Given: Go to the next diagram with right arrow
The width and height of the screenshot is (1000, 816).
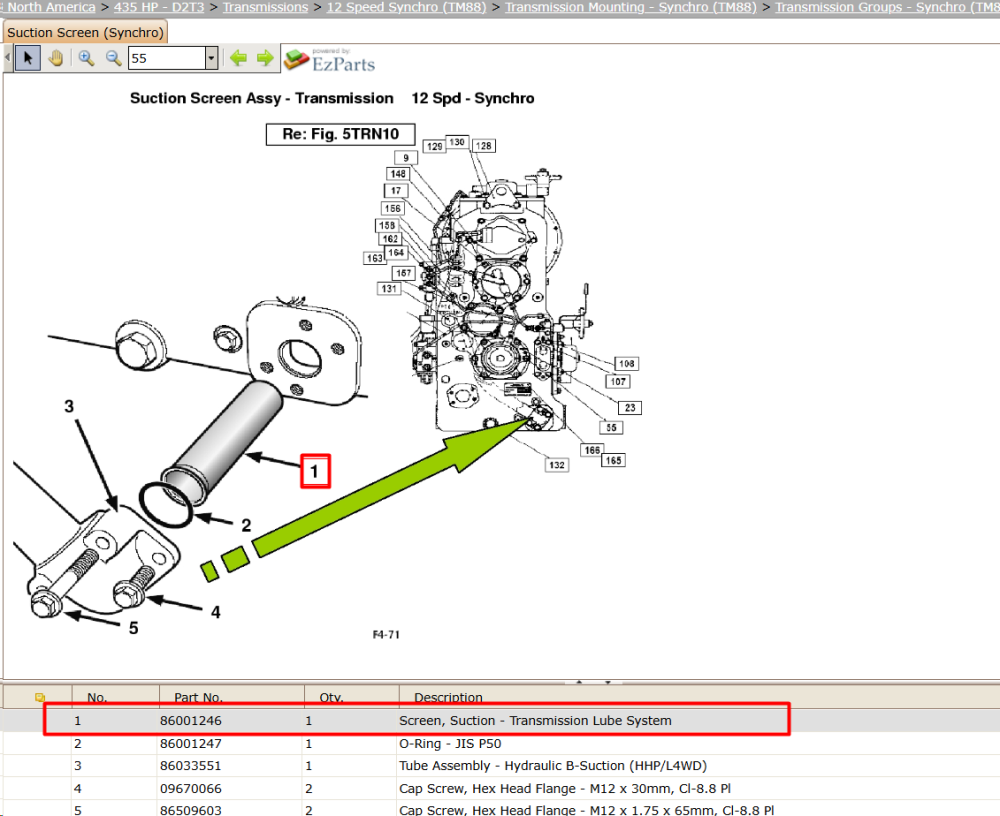Looking at the screenshot, I should click(x=265, y=58).
